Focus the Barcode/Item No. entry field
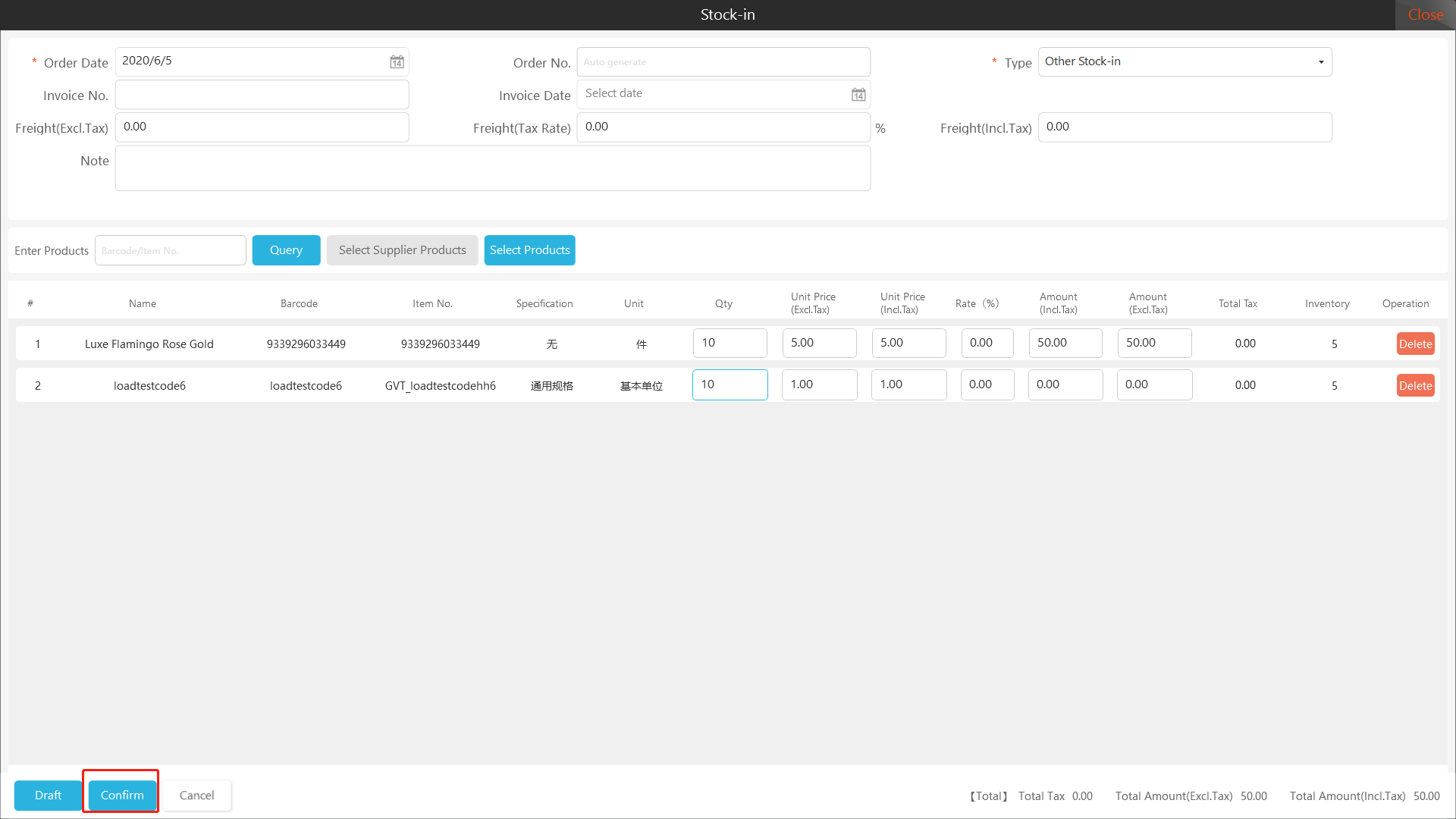 click(x=170, y=250)
